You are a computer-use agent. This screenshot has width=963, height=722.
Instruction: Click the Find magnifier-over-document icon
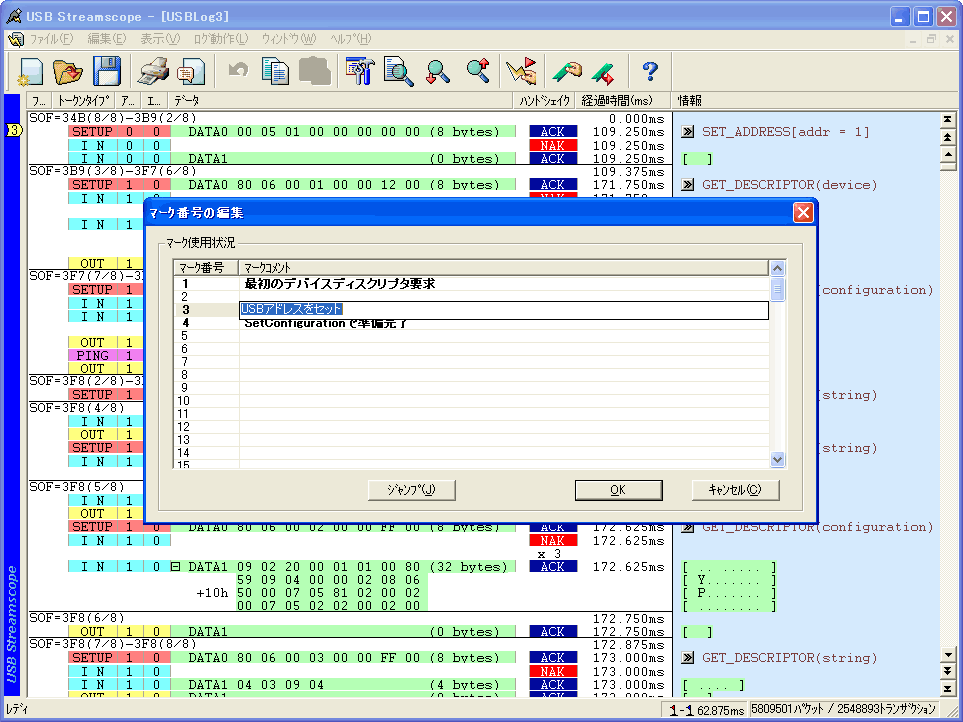[x=399, y=71]
